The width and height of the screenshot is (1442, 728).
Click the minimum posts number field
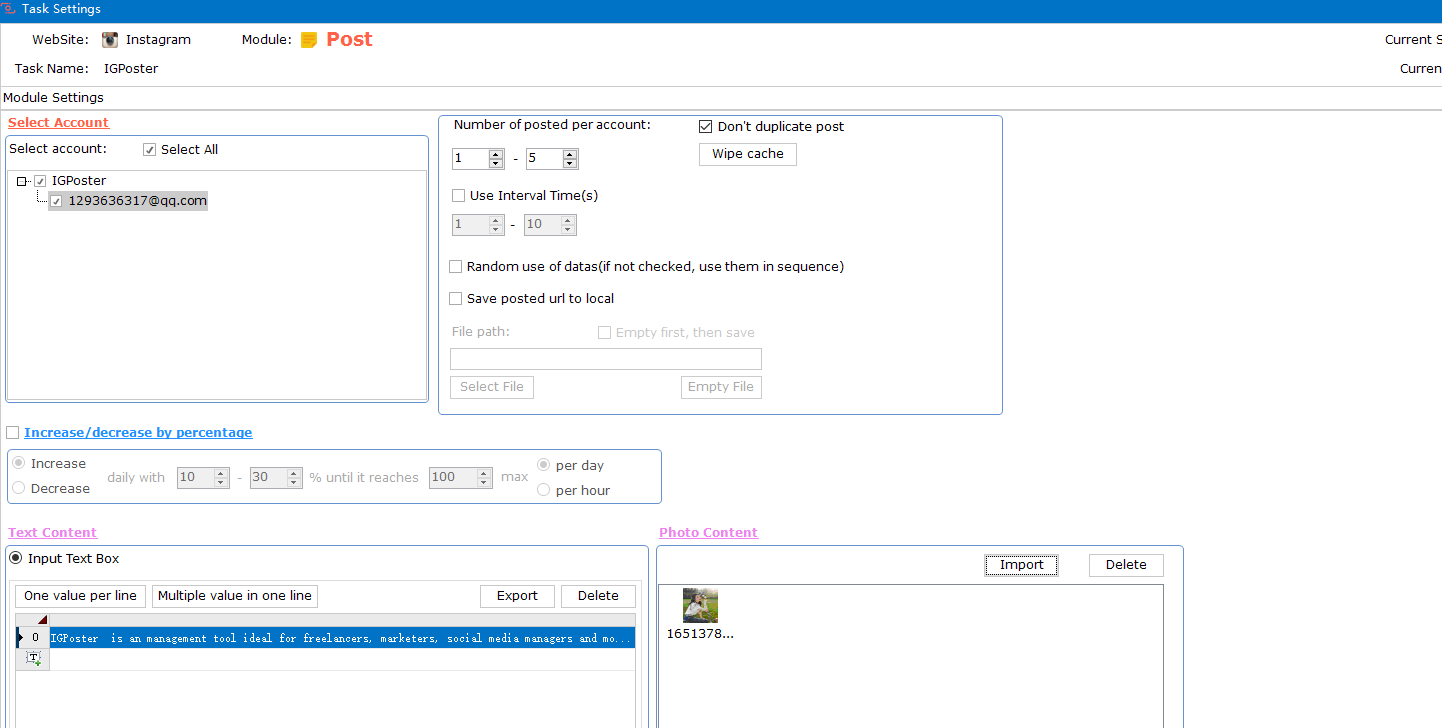pos(470,159)
